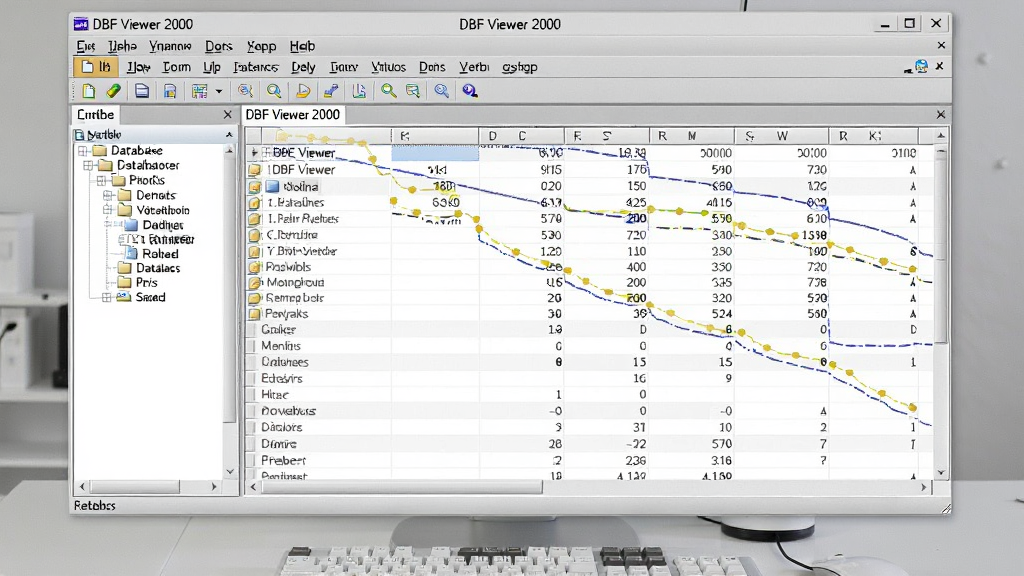Tick the row box beside 'Menius'
This screenshot has width=1024, height=576.
(251, 346)
